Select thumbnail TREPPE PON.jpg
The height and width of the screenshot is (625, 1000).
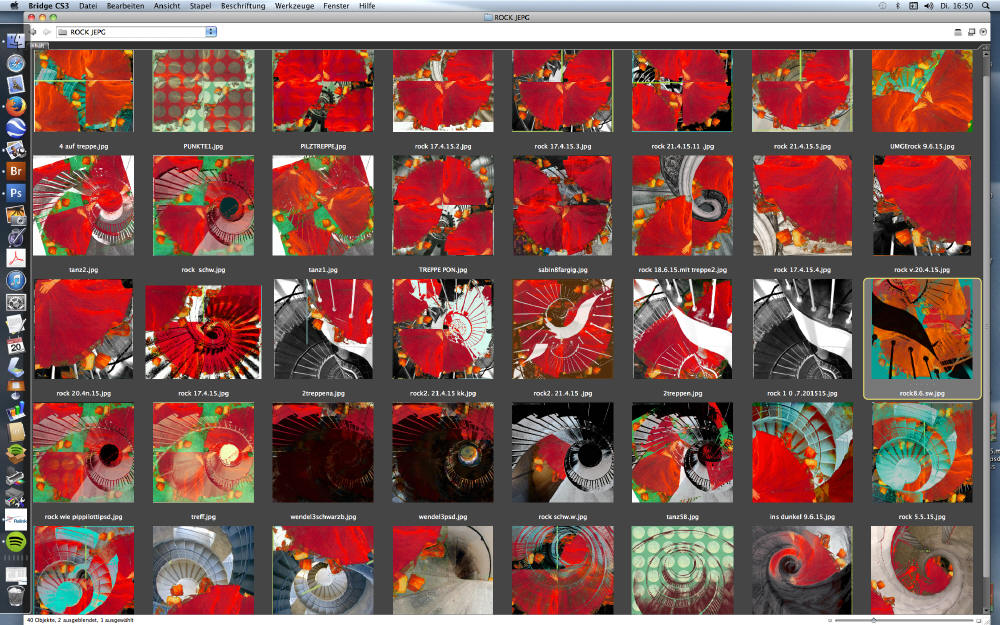click(443, 205)
